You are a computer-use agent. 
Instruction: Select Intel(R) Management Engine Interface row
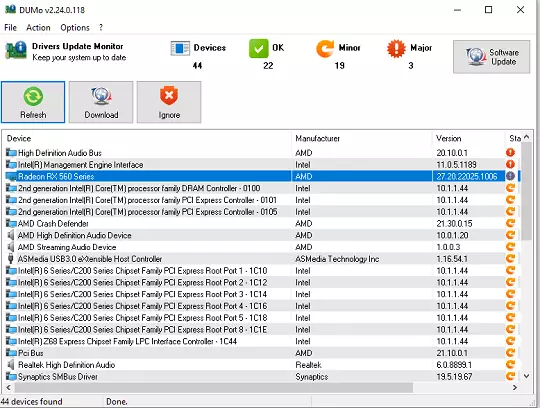(x=262, y=165)
